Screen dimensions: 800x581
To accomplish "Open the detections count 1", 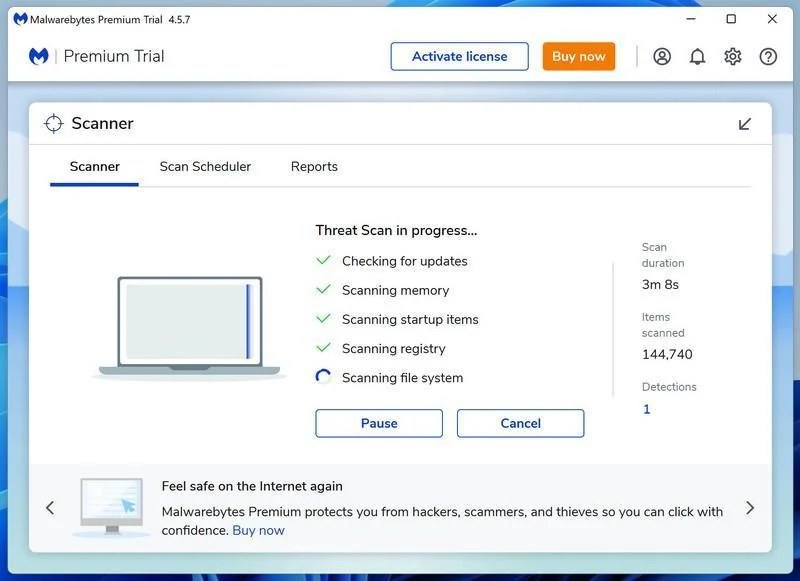I will [x=646, y=409].
